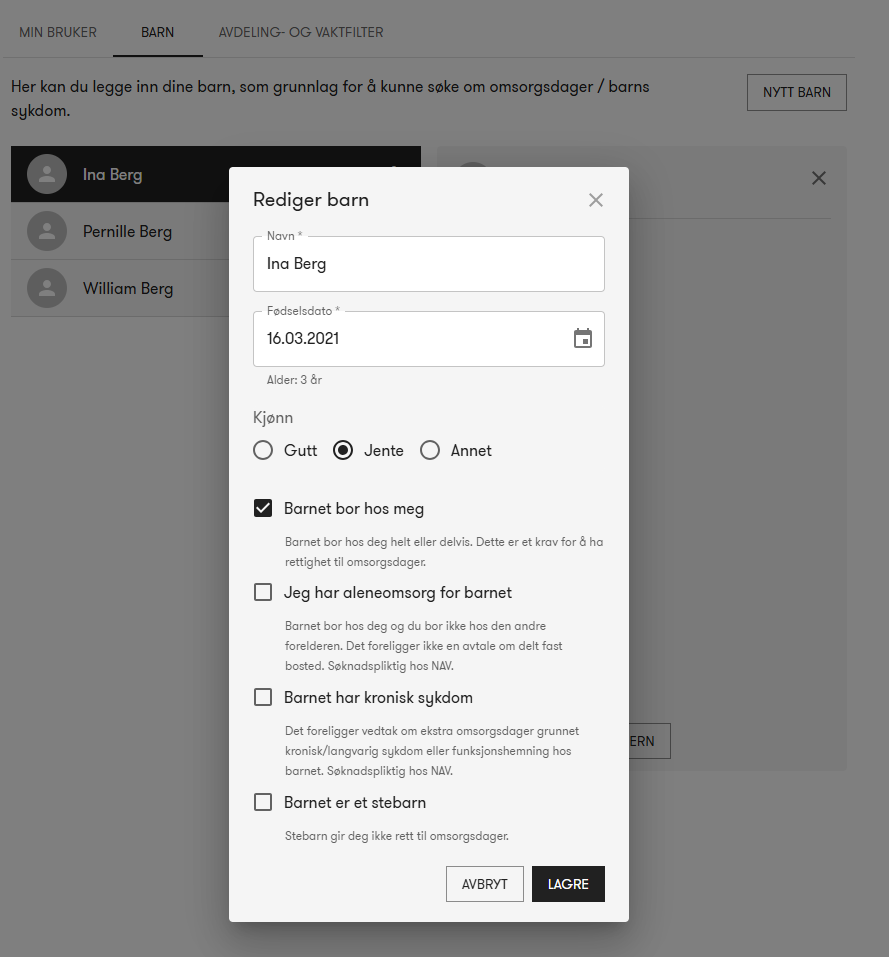Screen dimensions: 889x957
Task: Click the Navn input field
Action: [429, 265]
